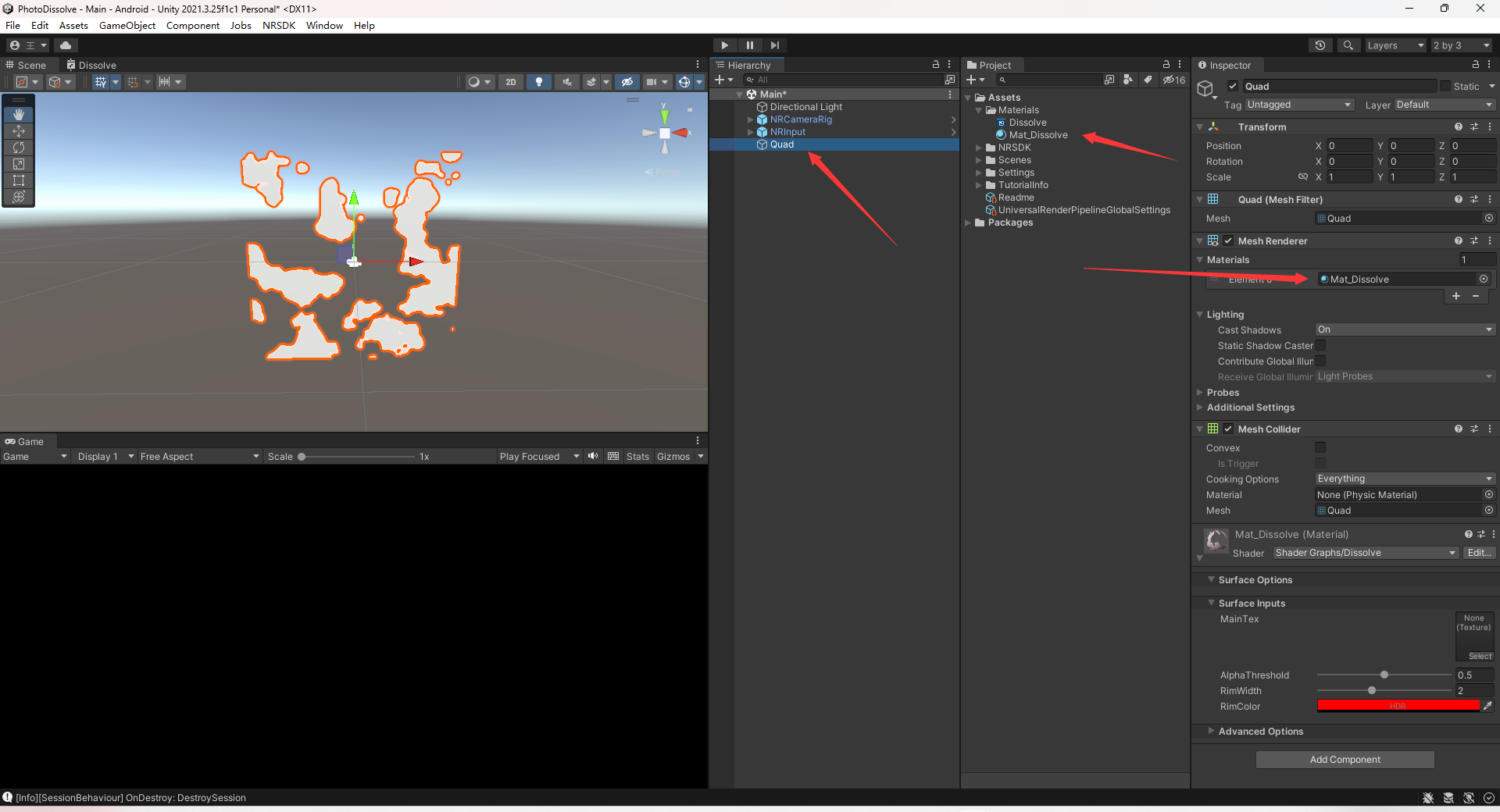This screenshot has width=1500, height=812.
Task: Open the Layers dropdown
Action: 1395,45
